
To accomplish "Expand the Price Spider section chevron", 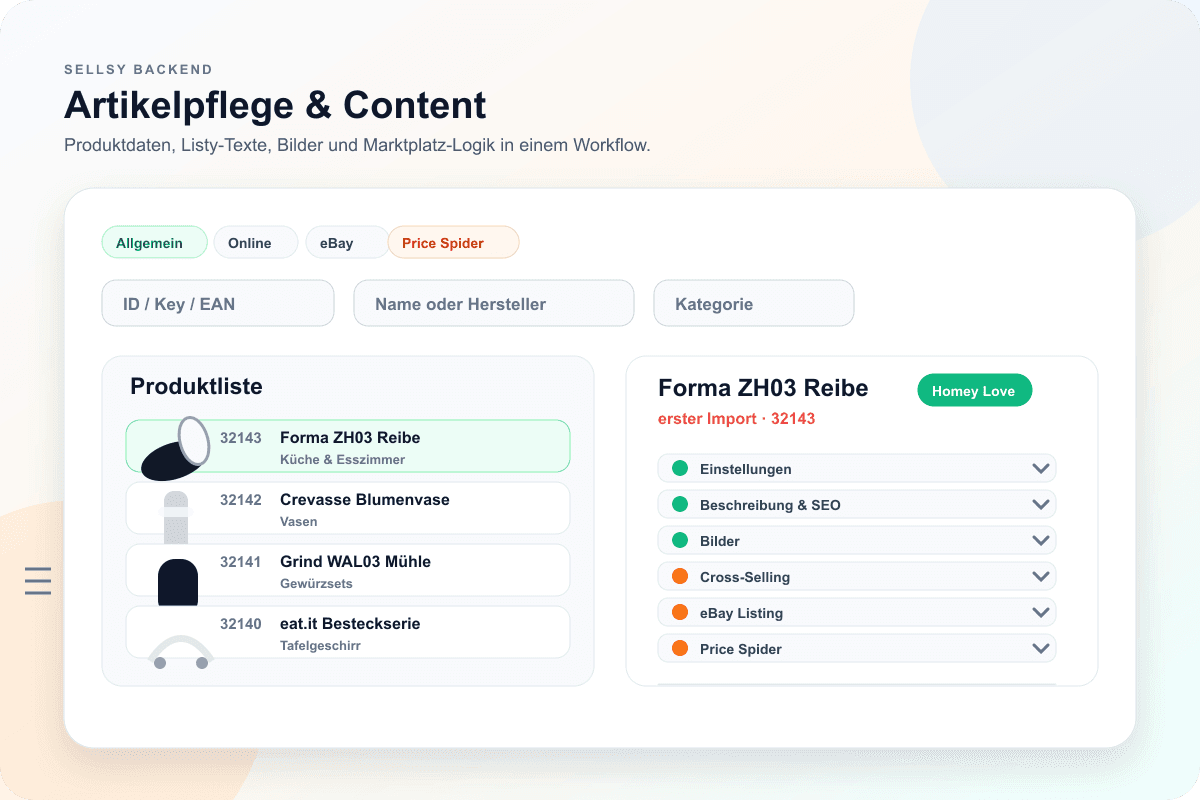I will coord(1040,648).
